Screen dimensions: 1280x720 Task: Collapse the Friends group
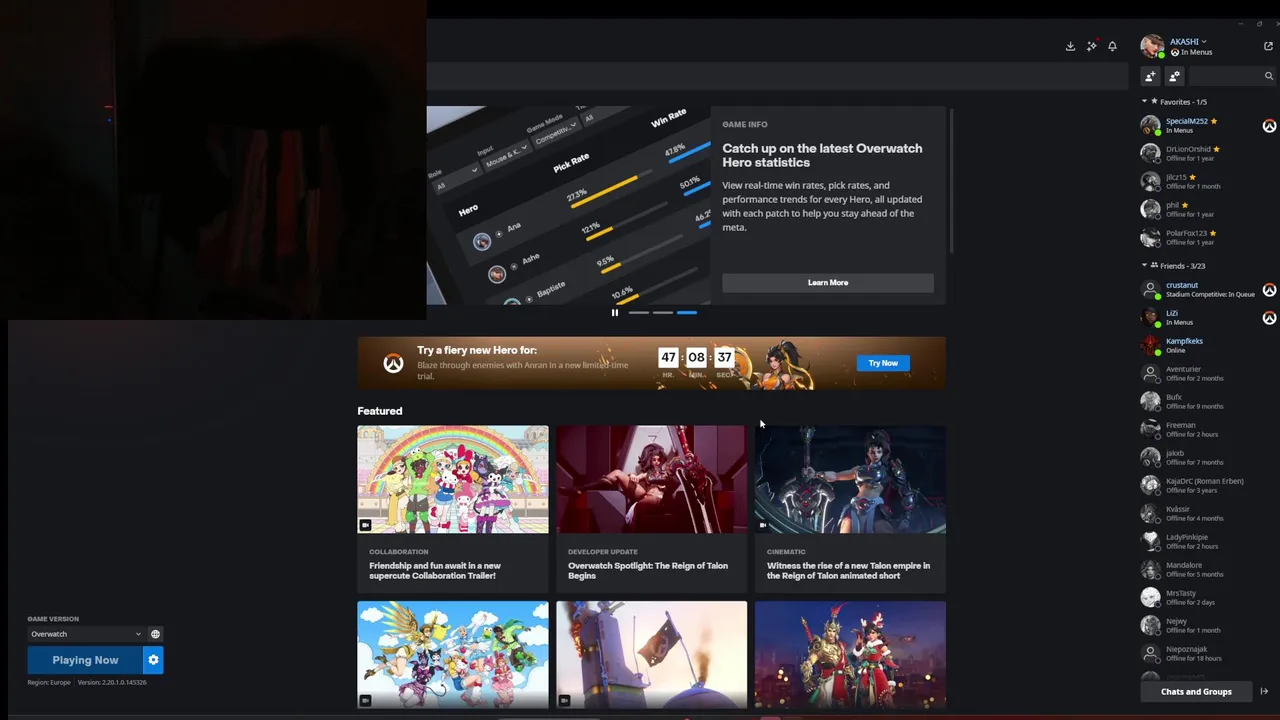pos(1144,265)
